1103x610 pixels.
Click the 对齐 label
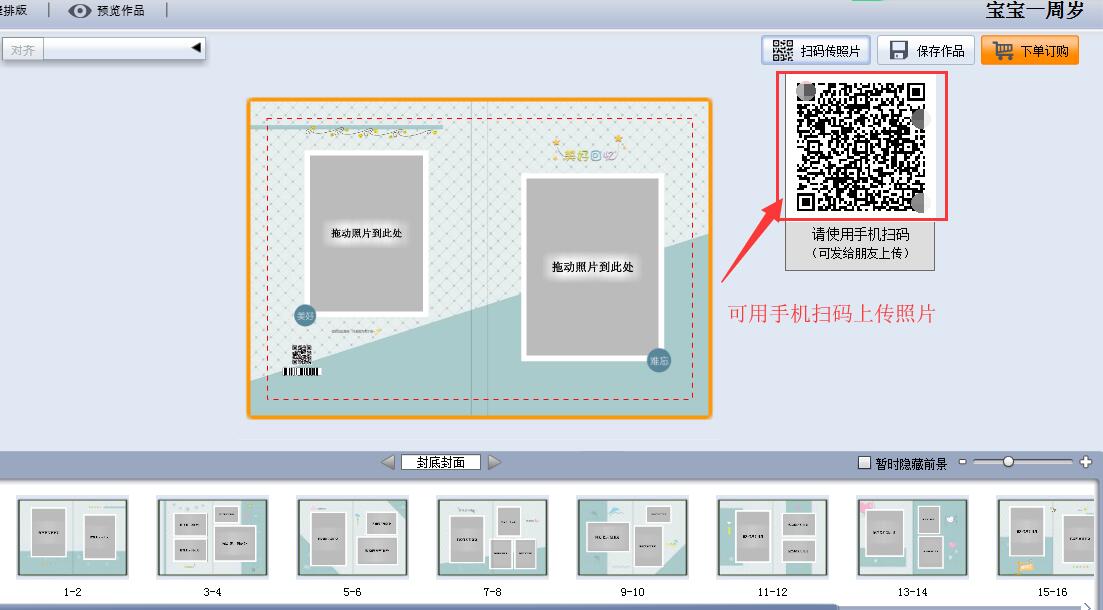click(23, 50)
